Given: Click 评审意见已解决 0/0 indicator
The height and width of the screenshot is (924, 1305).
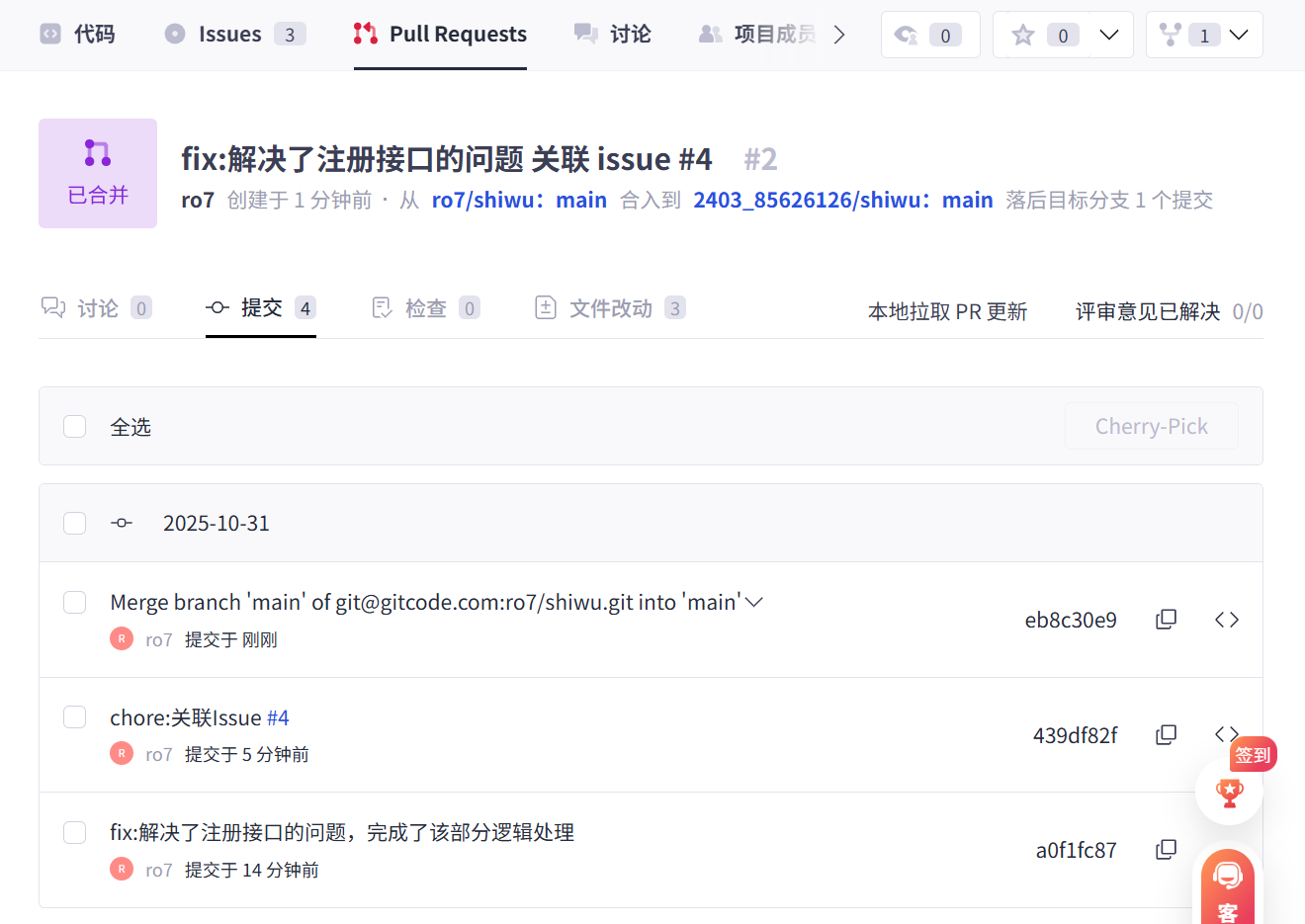Looking at the screenshot, I should pos(1170,311).
